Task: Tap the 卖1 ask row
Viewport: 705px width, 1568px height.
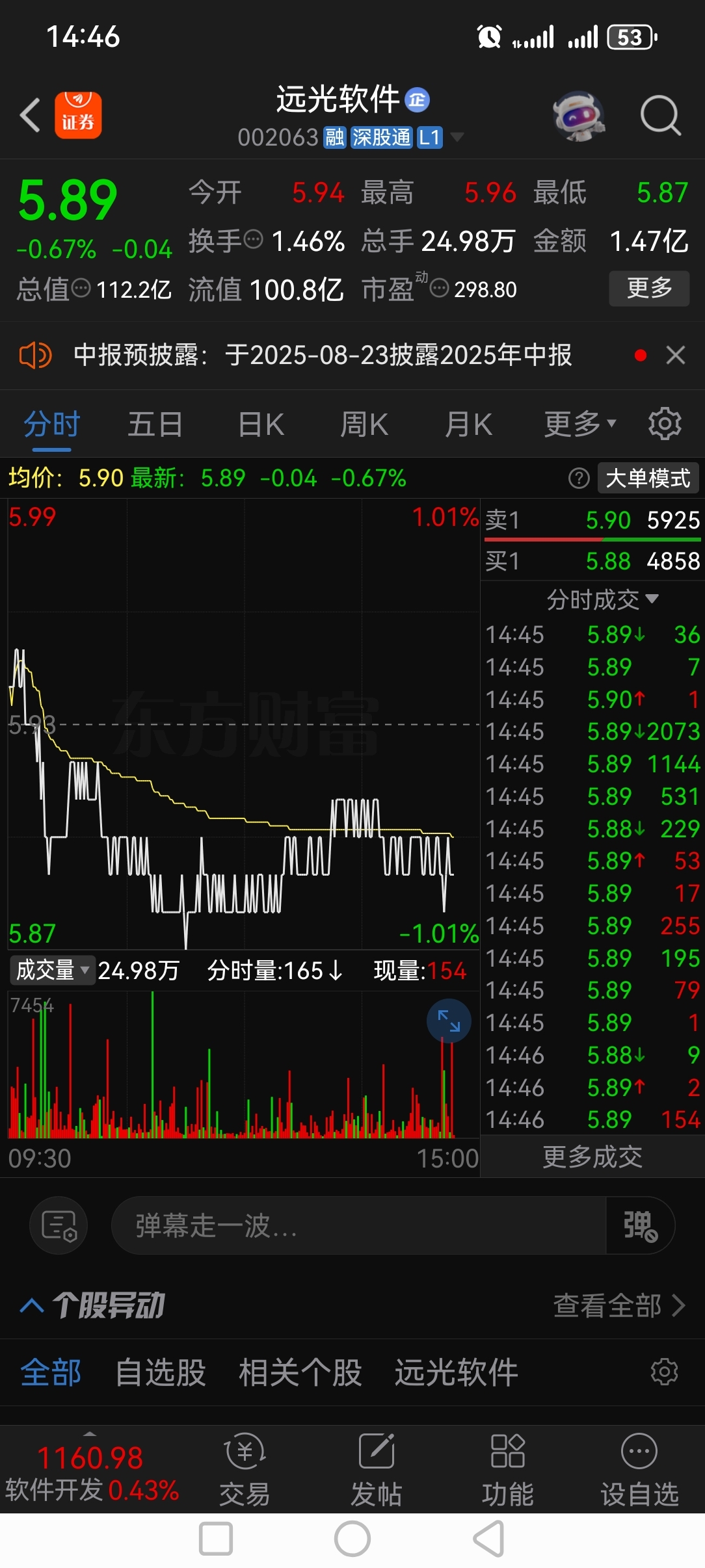Action: [592, 520]
